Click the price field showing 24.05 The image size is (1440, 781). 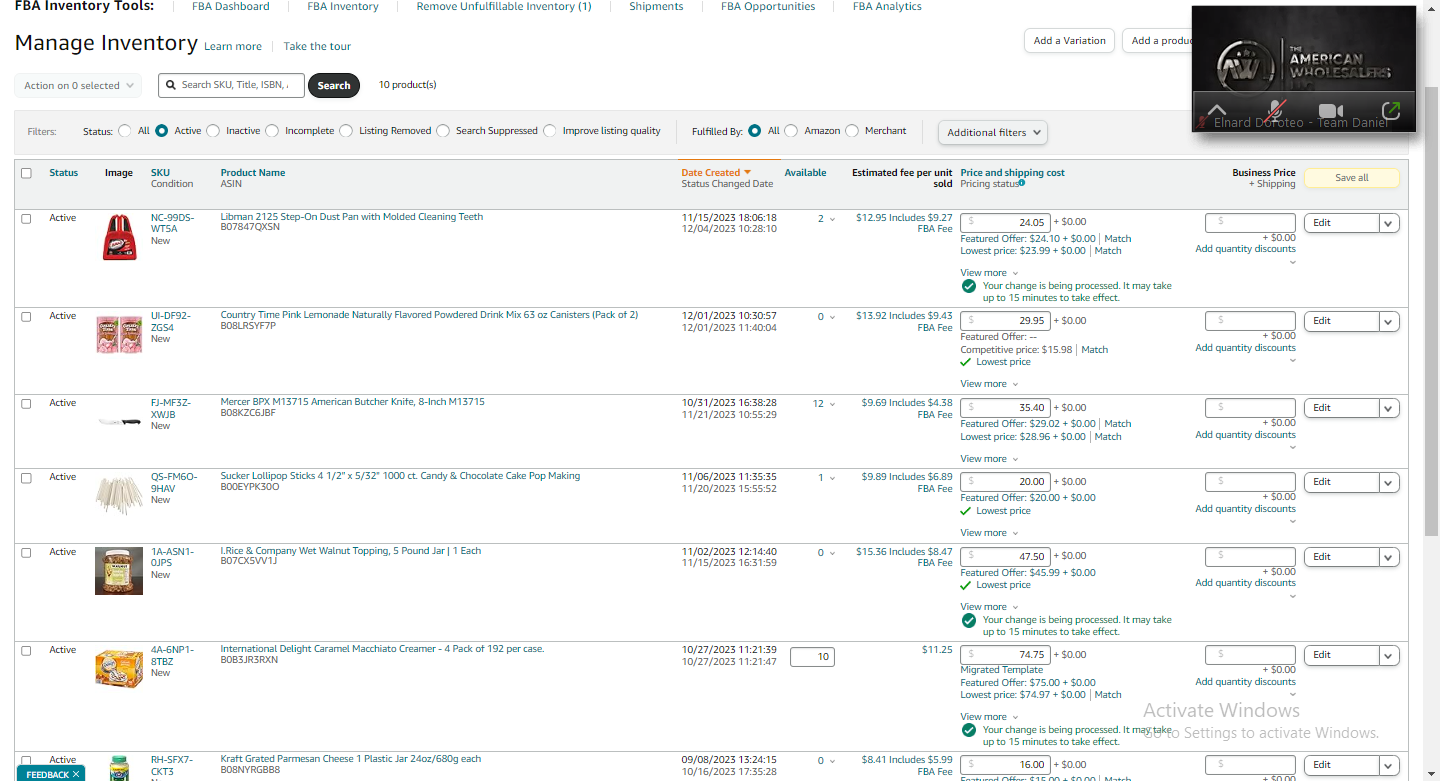pyautogui.click(x=1004, y=222)
